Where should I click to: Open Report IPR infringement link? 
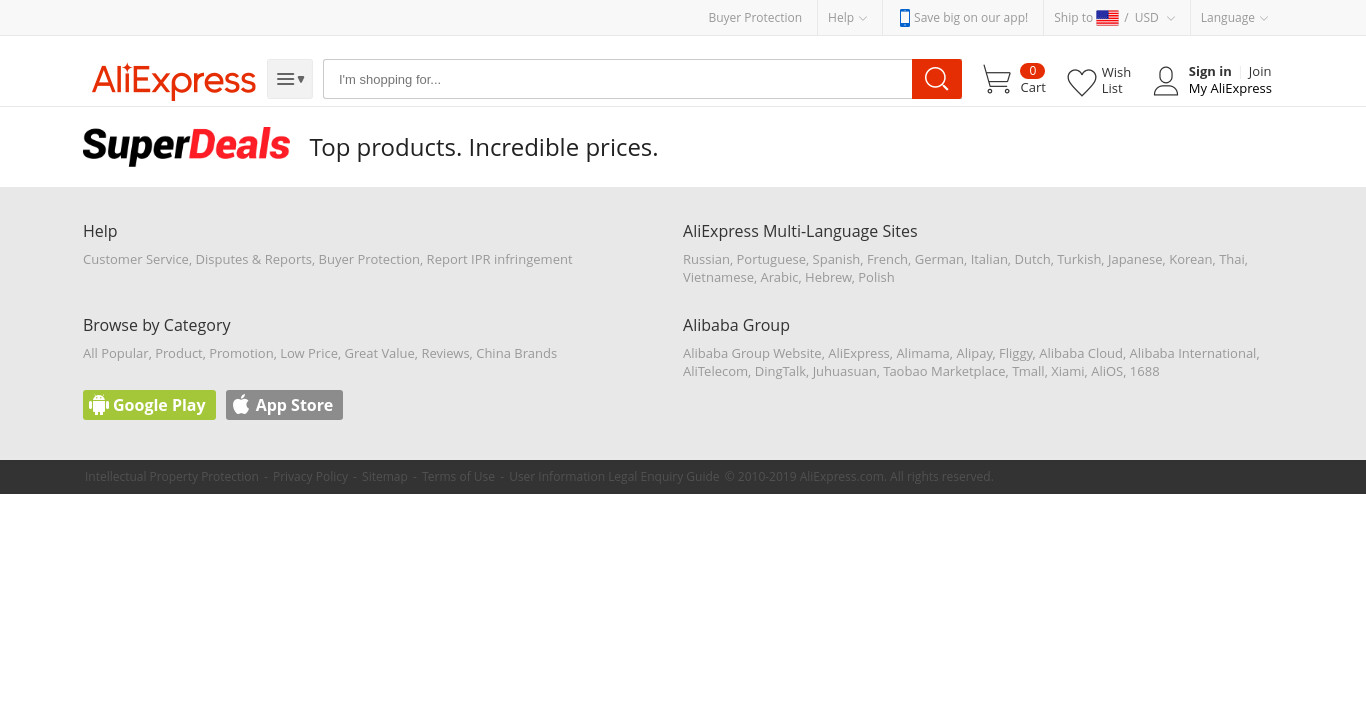tap(500, 259)
